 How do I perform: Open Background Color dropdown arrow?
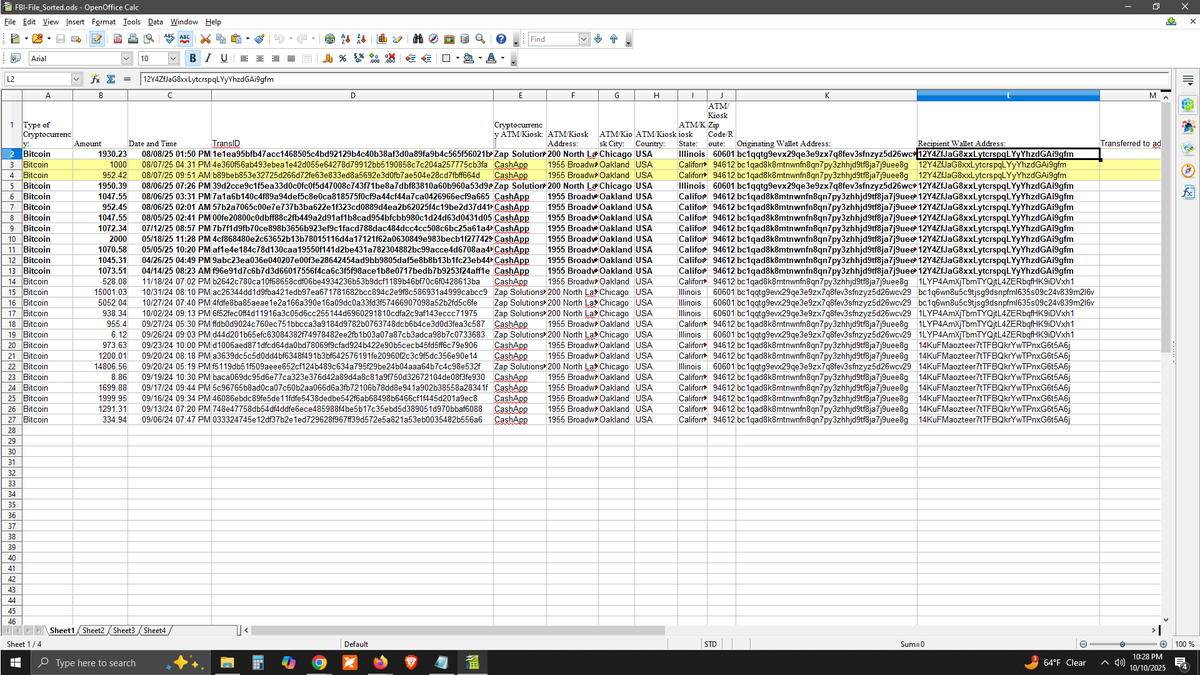480,59
